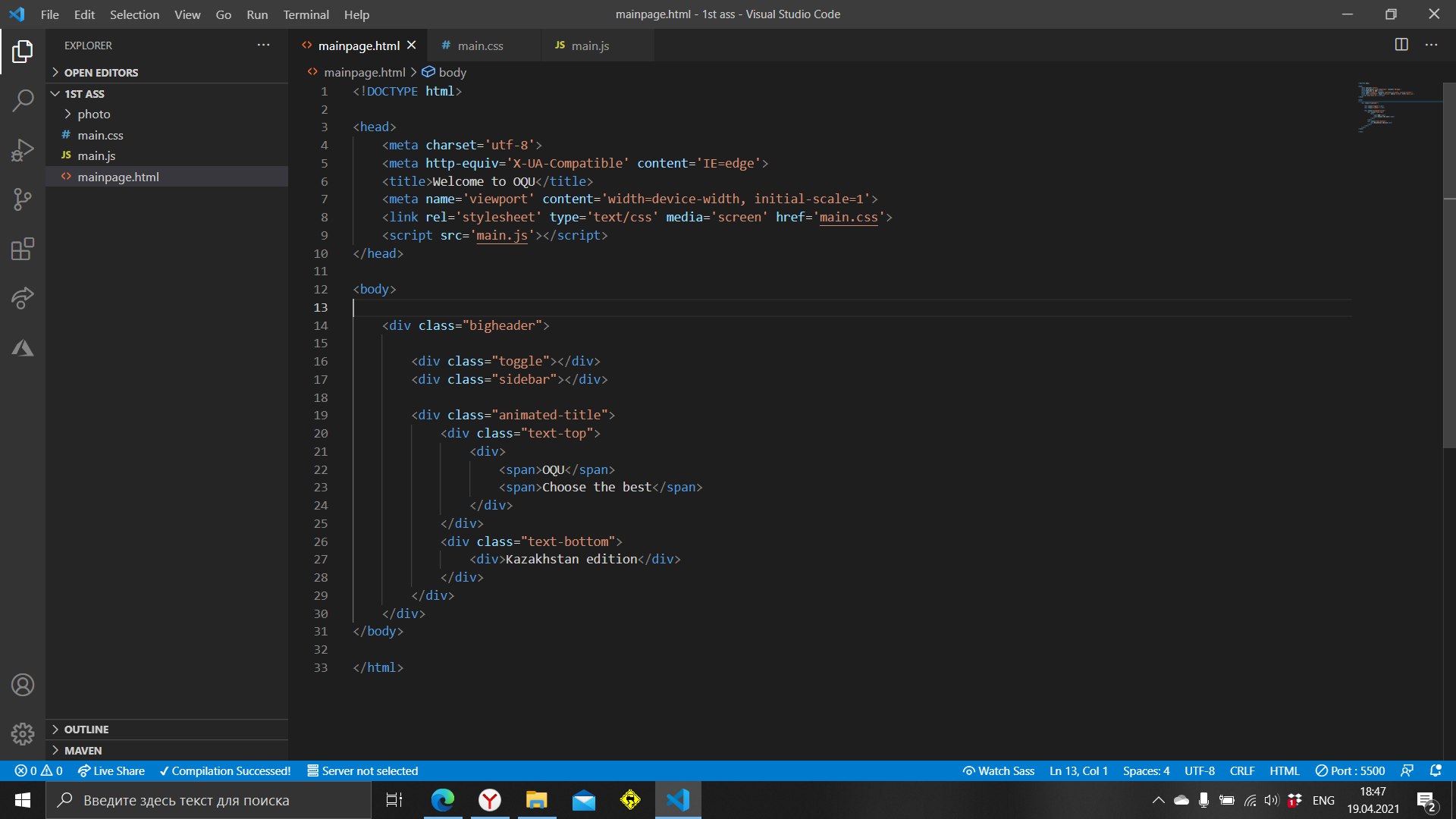The height and width of the screenshot is (819, 1456).
Task: Start Live Server on Port 5500
Action: [x=1350, y=770]
